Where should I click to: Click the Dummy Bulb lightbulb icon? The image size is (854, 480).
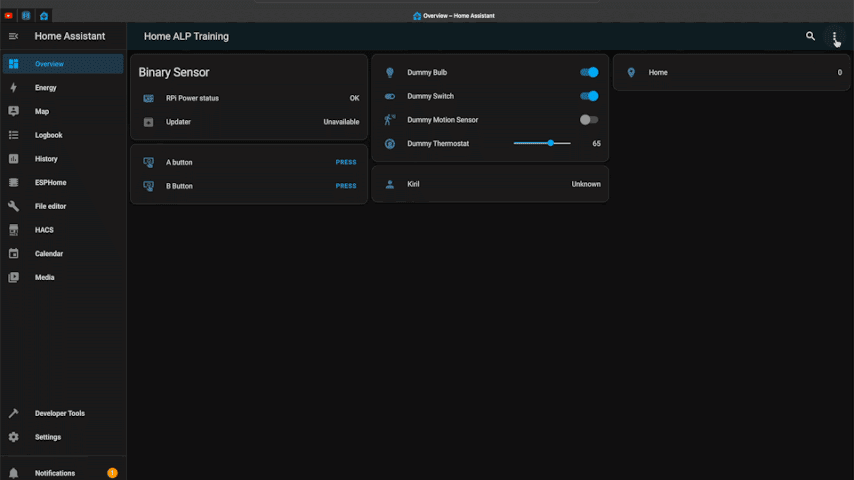[390, 72]
